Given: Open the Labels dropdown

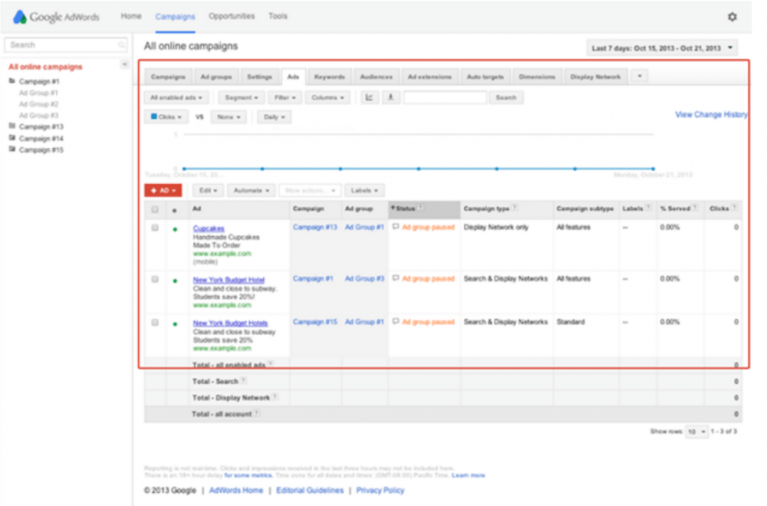Looking at the screenshot, I should [364, 190].
